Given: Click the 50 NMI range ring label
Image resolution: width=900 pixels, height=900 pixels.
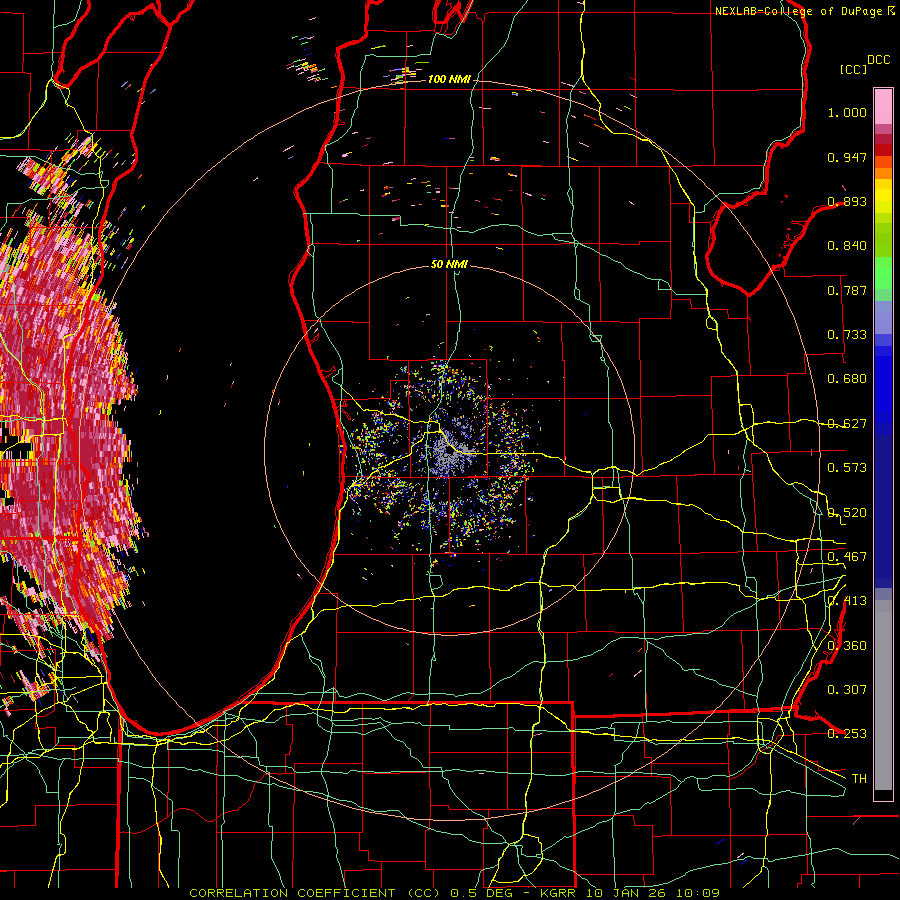Looking at the screenshot, I should click(449, 265).
